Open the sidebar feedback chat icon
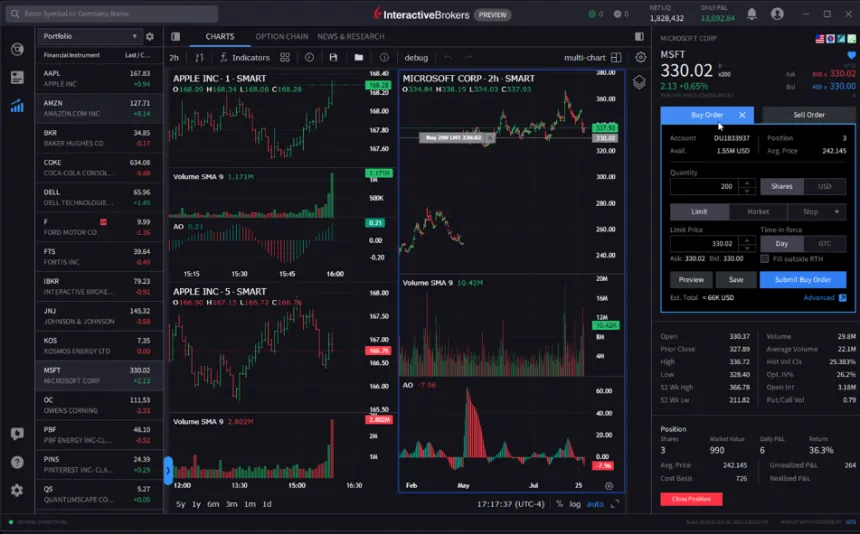The width and height of the screenshot is (860, 534). coord(17,434)
